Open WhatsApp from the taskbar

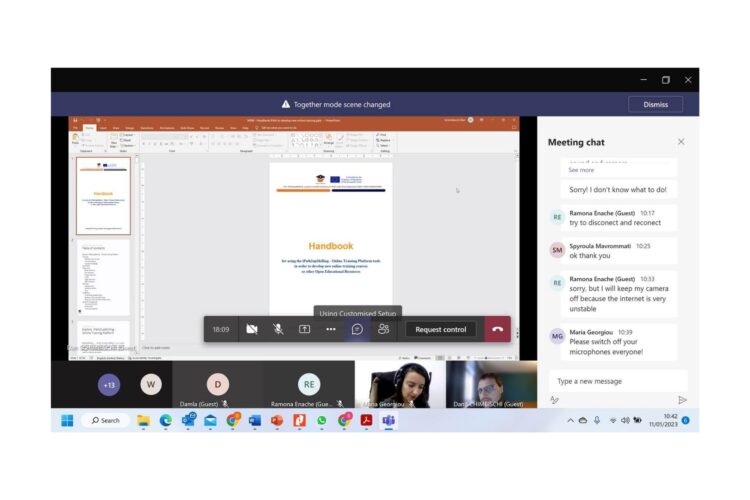point(322,421)
